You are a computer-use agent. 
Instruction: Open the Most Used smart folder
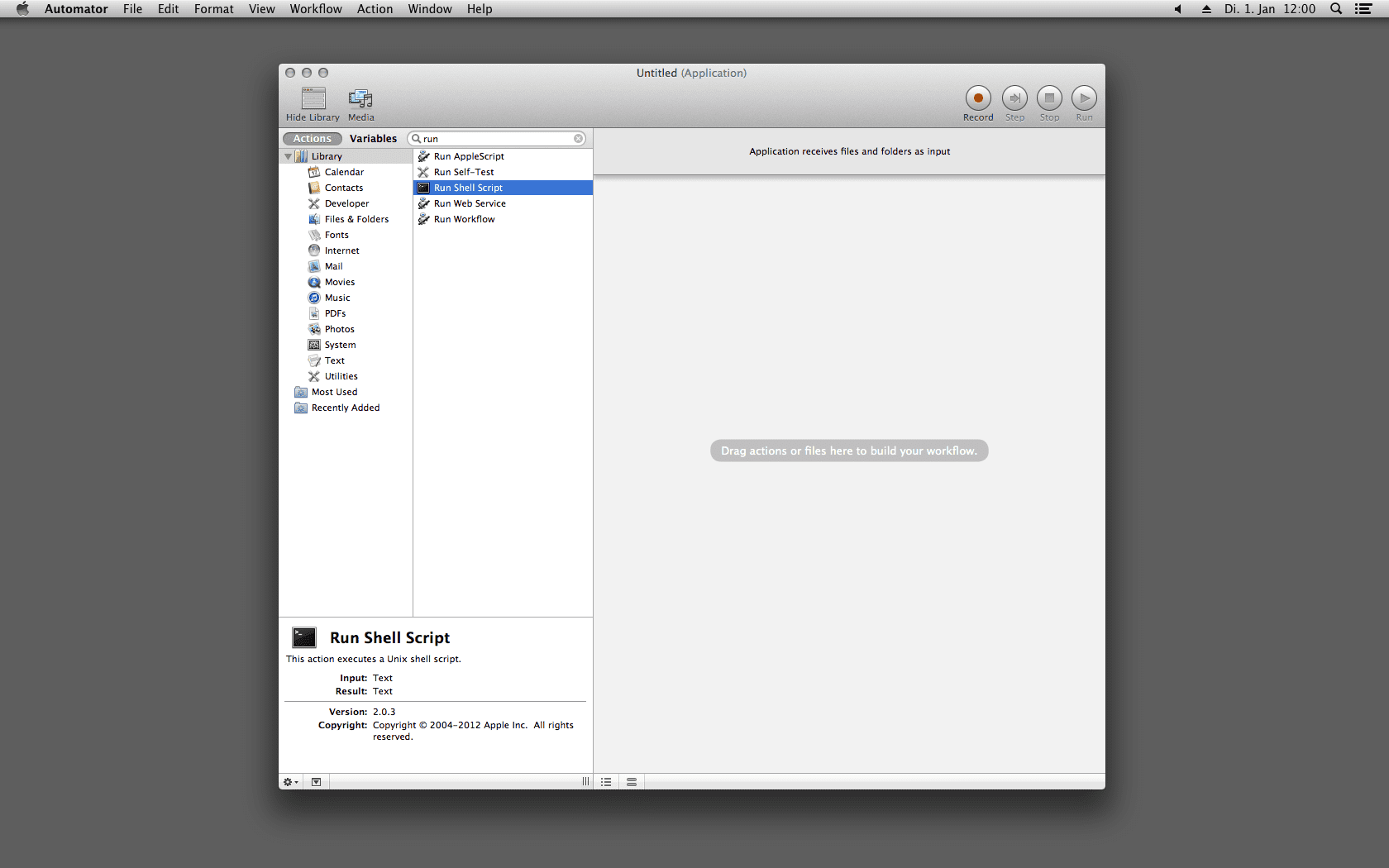point(346,392)
